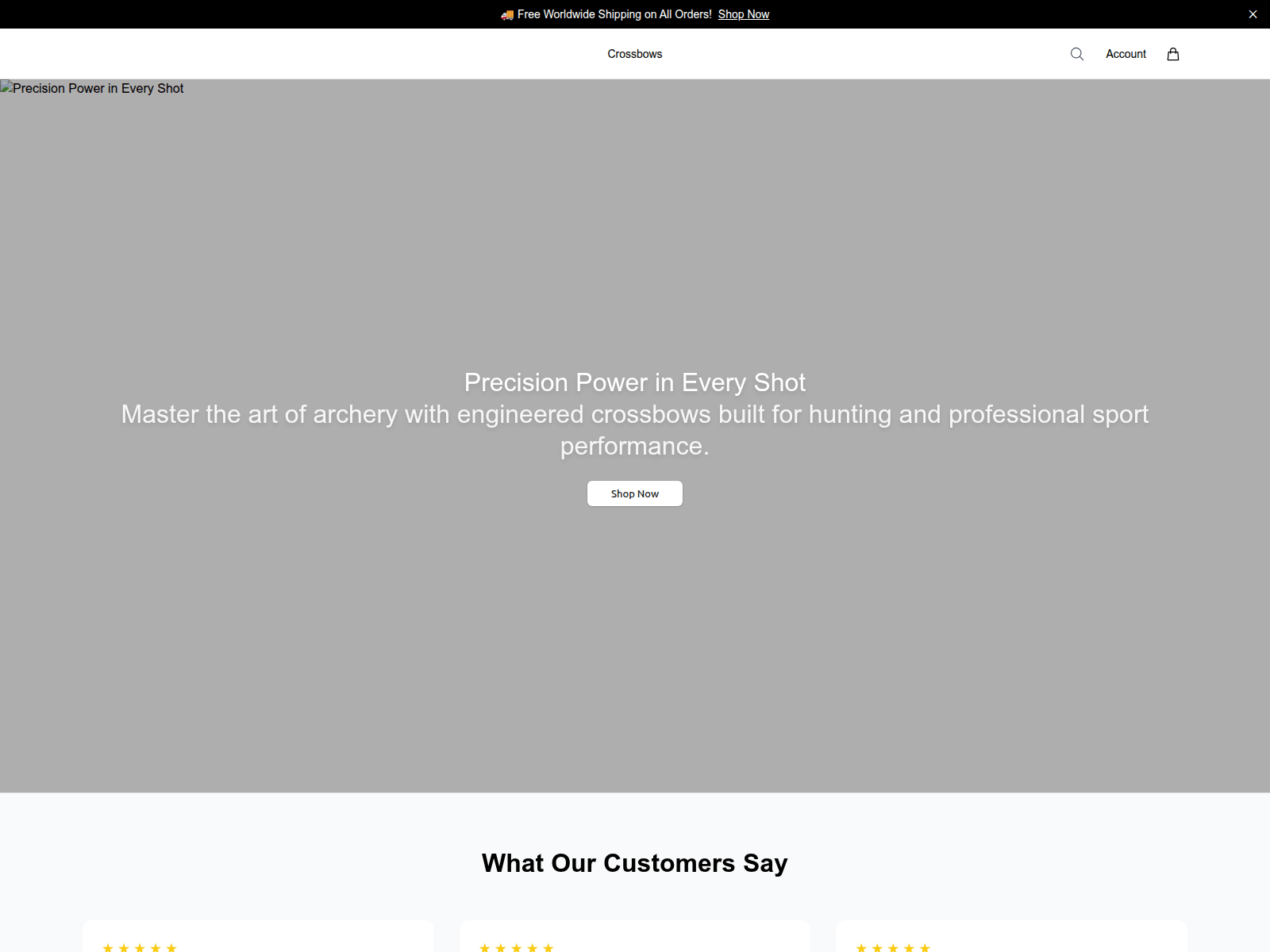Open the Crossbows menu item

(635, 54)
